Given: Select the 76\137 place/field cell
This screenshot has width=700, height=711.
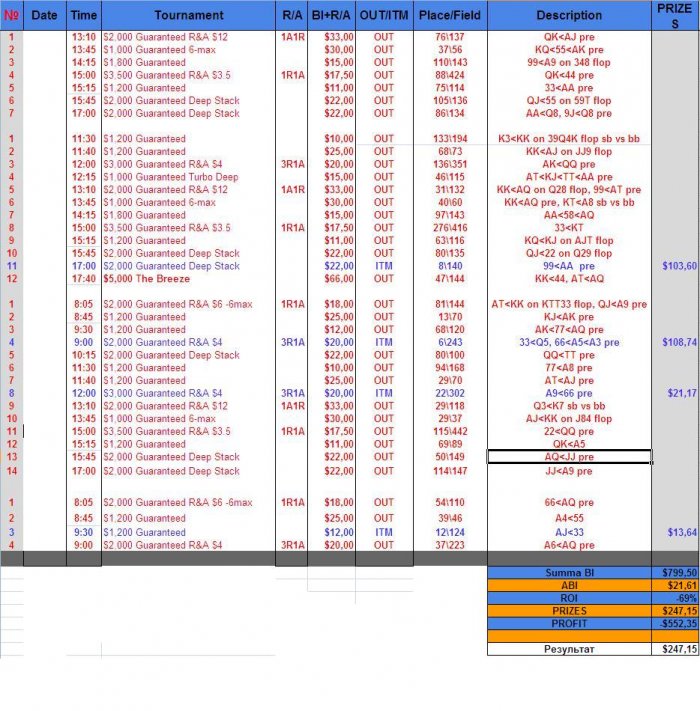Looking at the screenshot, I should point(450,37).
